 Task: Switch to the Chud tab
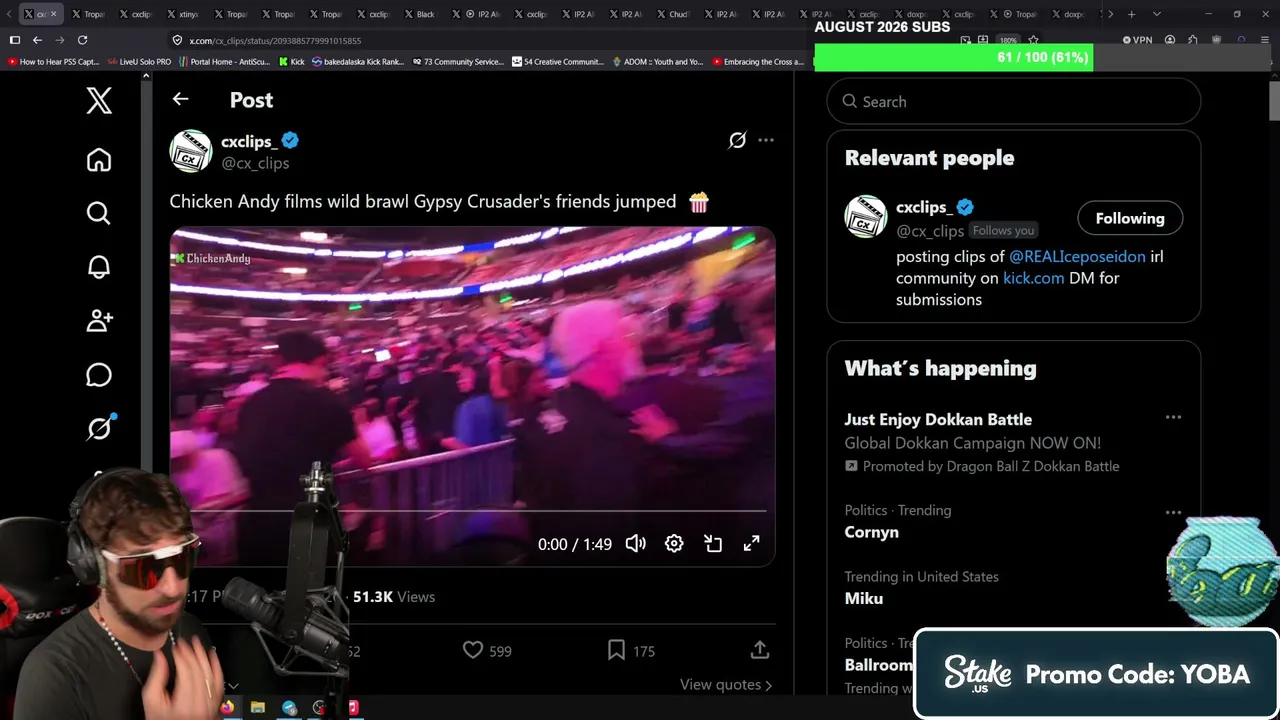(x=673, y=14)
